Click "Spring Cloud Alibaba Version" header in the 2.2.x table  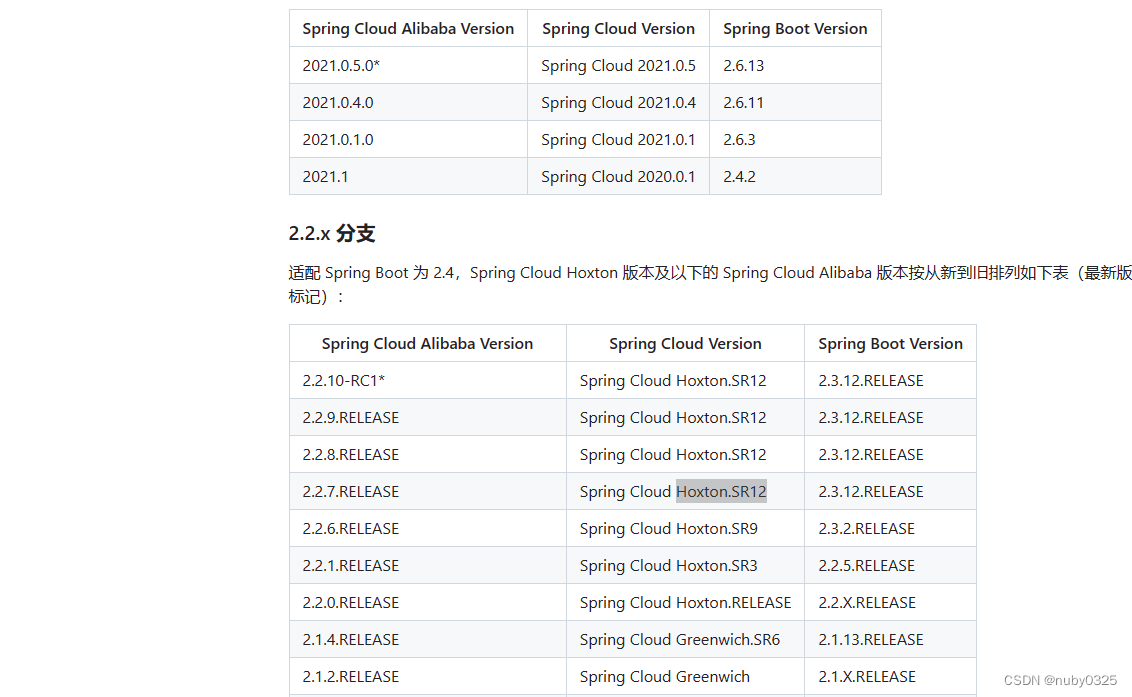(x=427, y=344)
